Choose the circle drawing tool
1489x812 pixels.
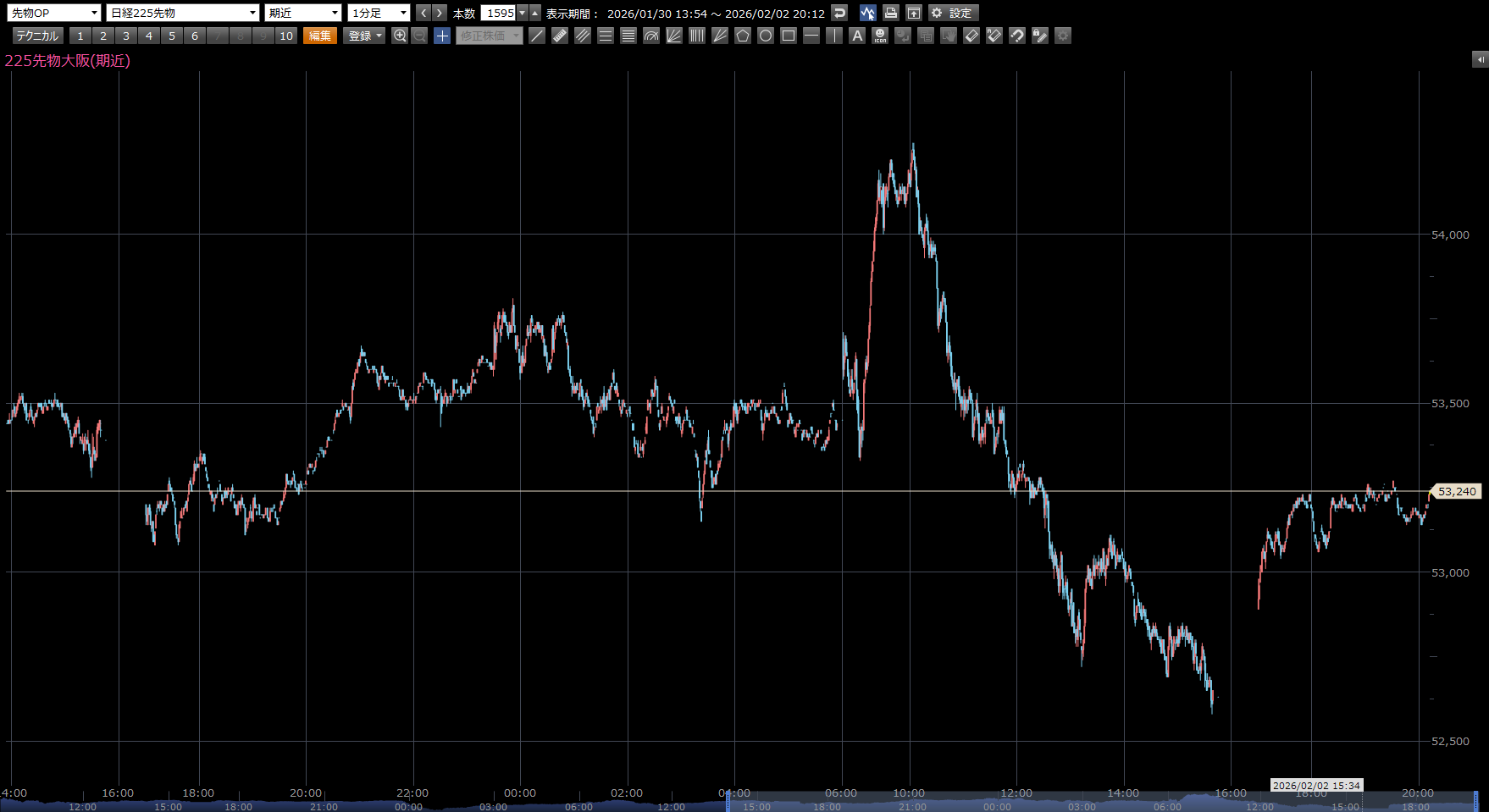(x=766, y=36)
